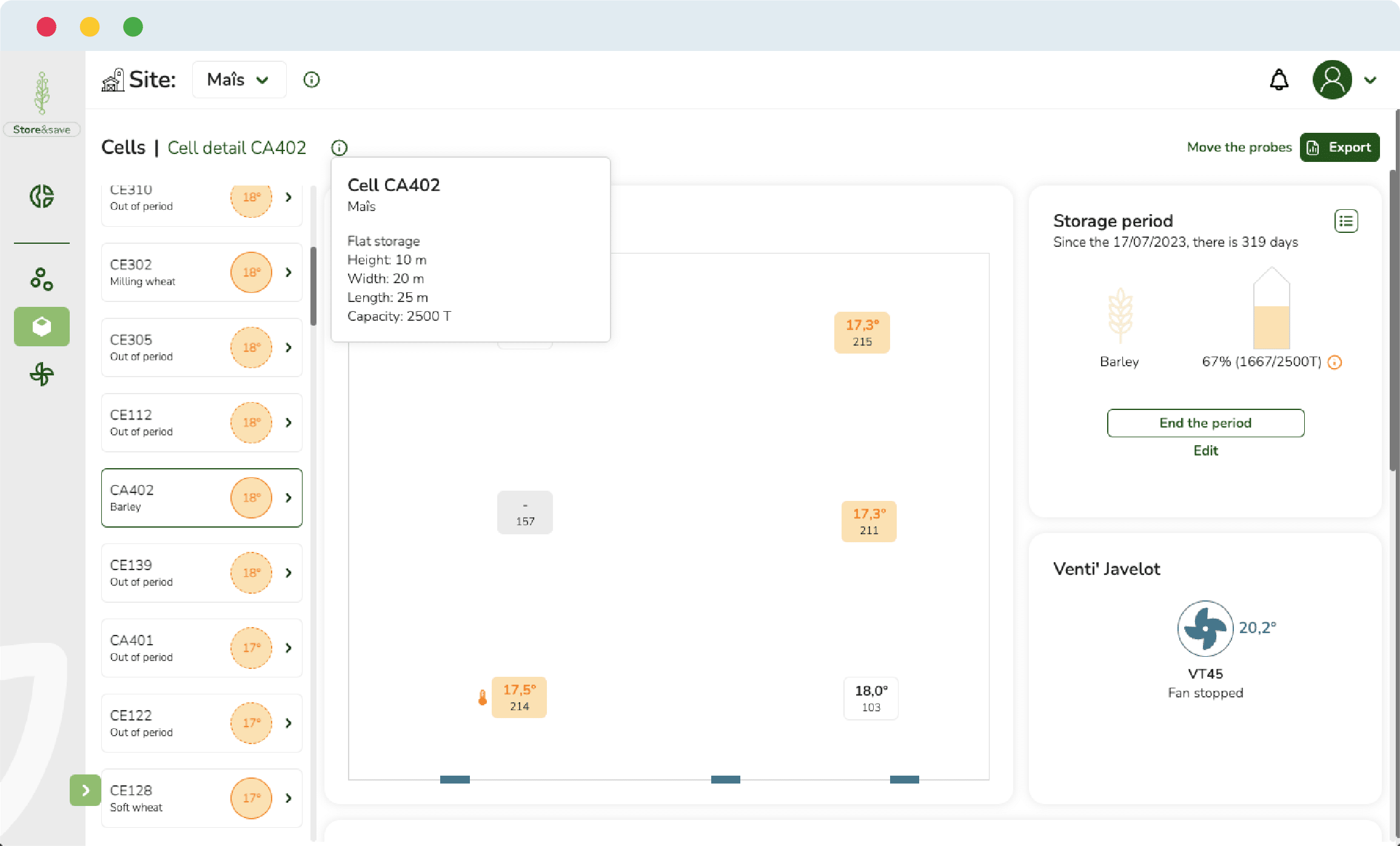Click thermometer icon beside probe 214
The width and height of the screenshot is (1400, 846).
click(x=482, y=697)
